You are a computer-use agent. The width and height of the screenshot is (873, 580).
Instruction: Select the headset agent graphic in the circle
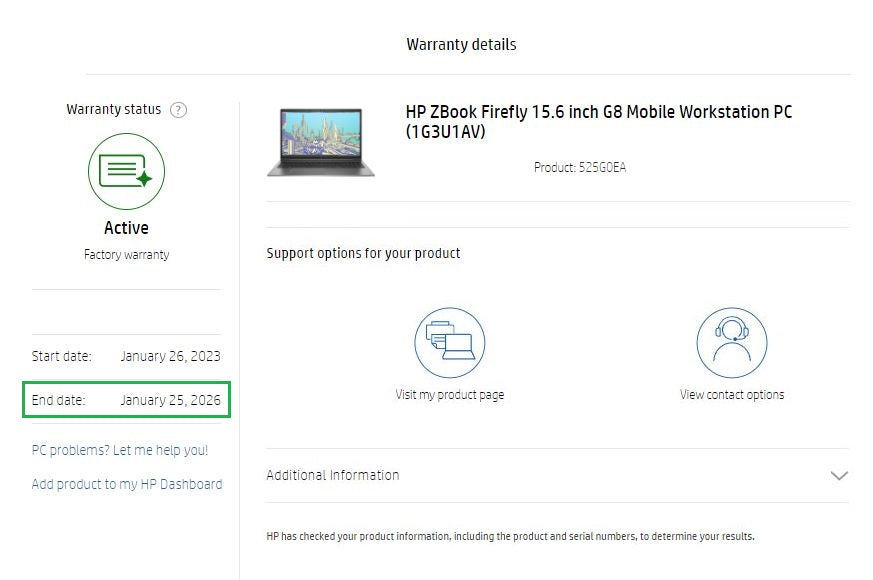coord(732,341)
